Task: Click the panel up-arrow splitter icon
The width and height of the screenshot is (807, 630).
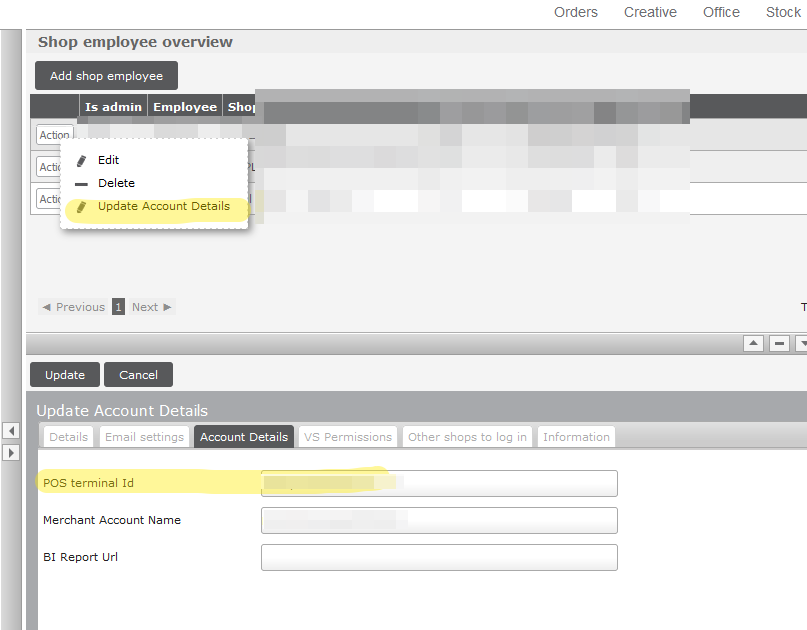Action: point(753,343)
